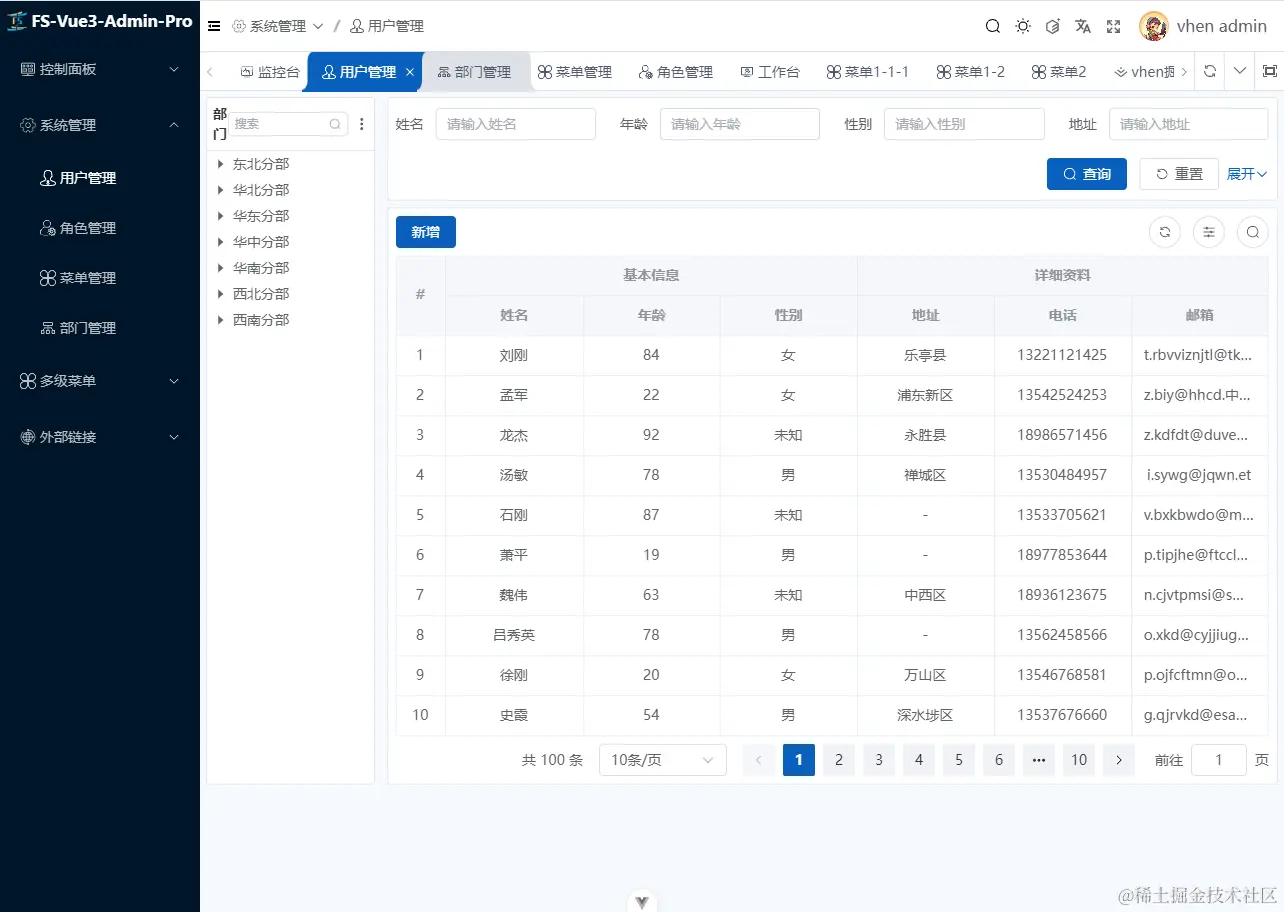This screenshot has height=912, width=1284.
Task: Open the 系统管理 breadcrumb dropdown
Action: [x=278, y=26]
